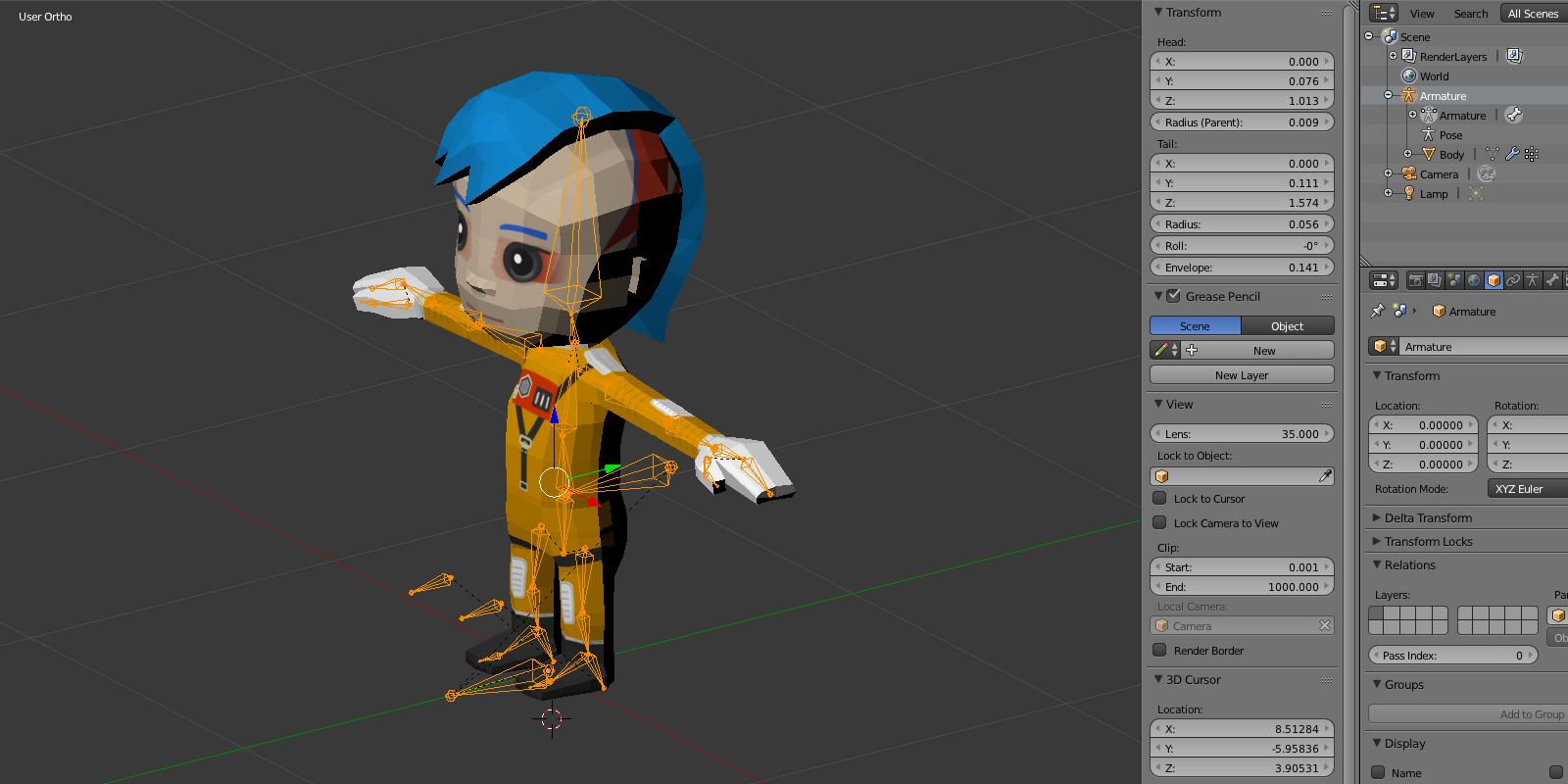Click the RenderLayers icon in the outliner
The image size is (1568, 784).
[1409, 56]
